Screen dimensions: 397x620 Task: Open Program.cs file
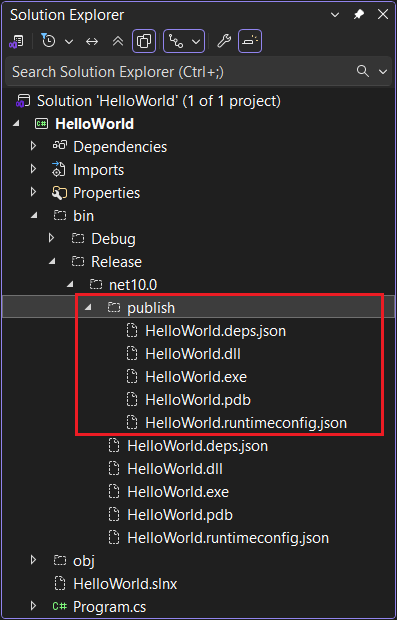(x=110, y=607)
